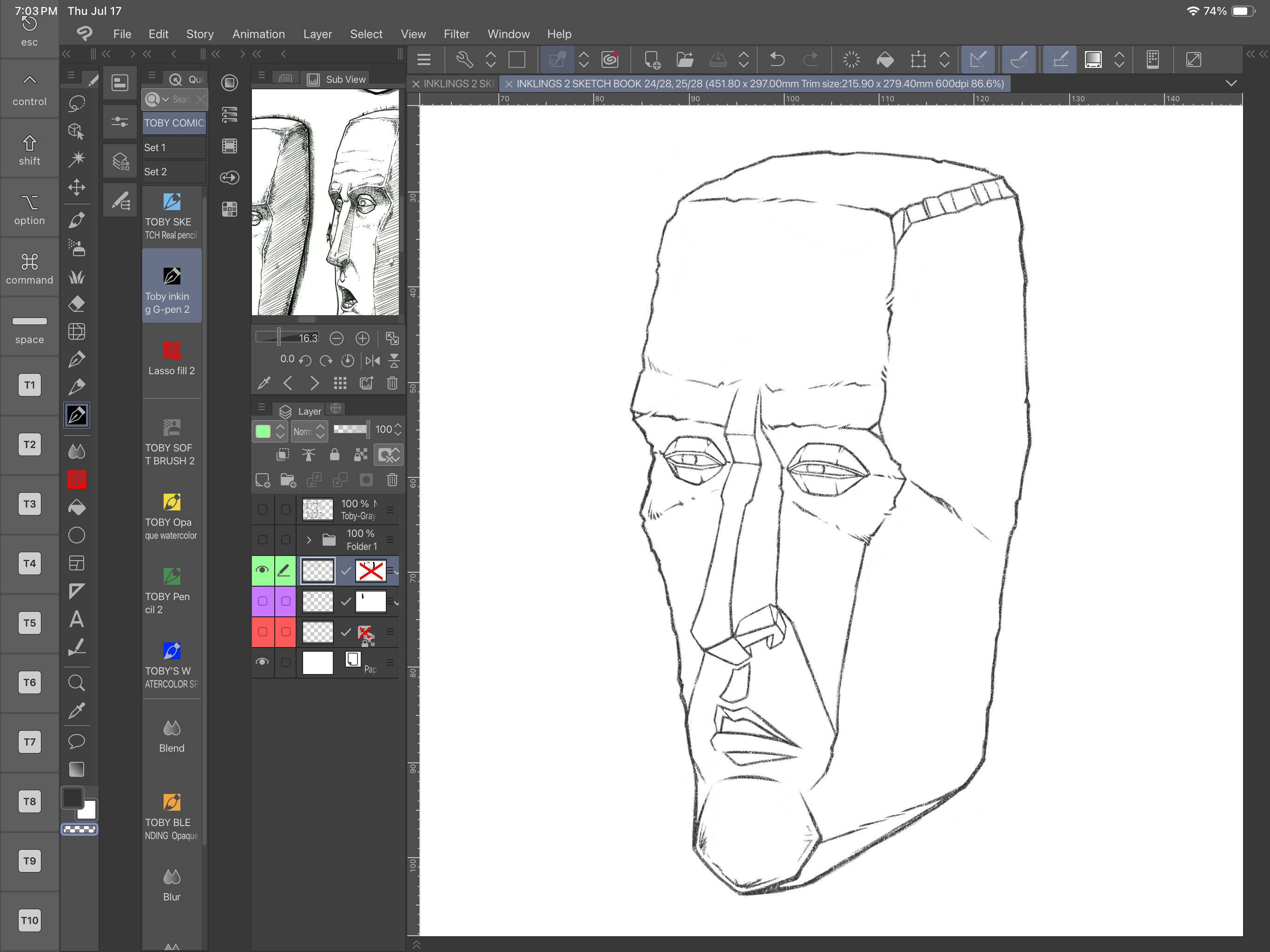
Task: Zoom in in the Sub View panel
Action: [362, 339]
